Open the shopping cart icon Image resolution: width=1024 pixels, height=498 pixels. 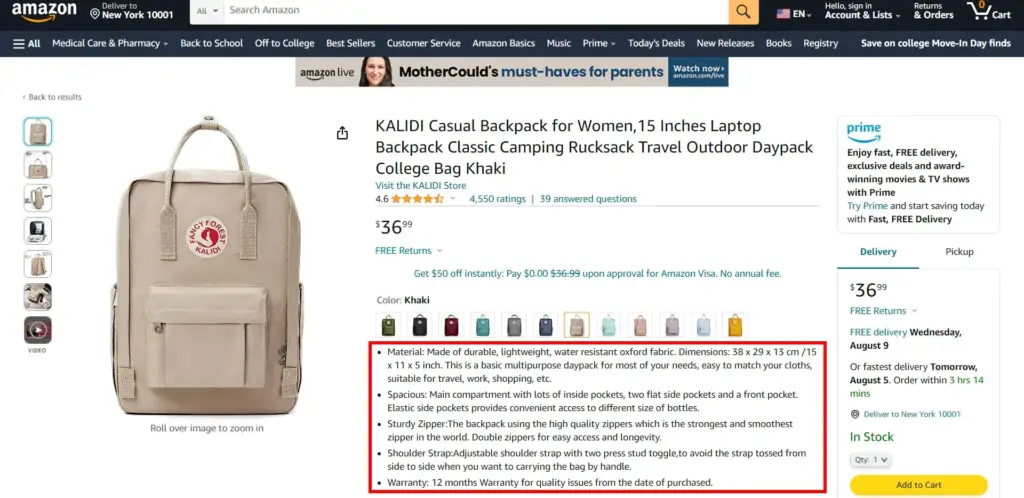[x=988, y=11]
